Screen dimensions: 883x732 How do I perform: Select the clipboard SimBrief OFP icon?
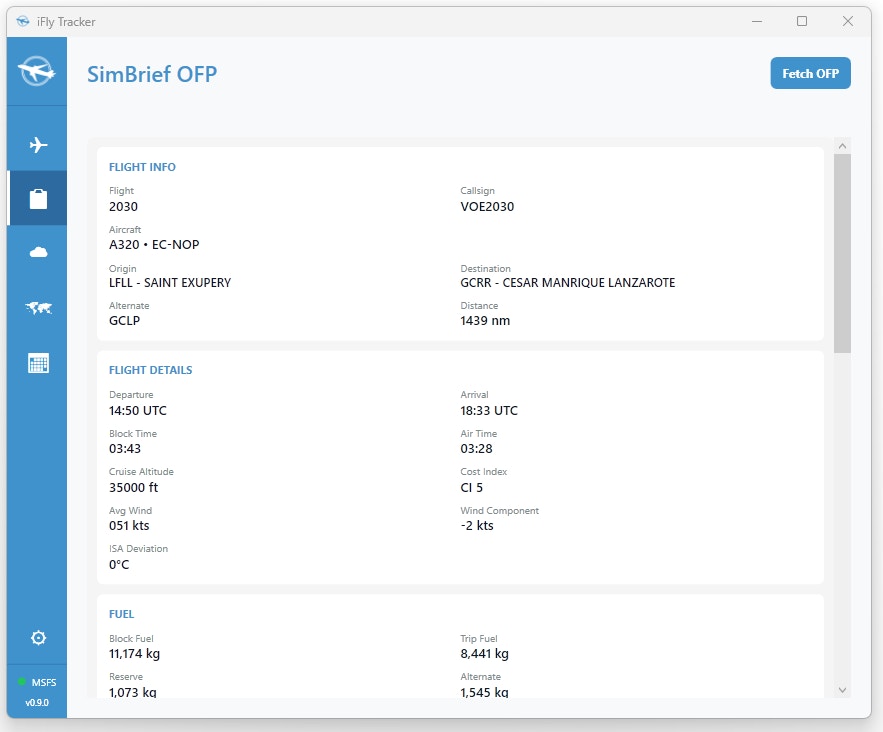(x=38, y=199)
